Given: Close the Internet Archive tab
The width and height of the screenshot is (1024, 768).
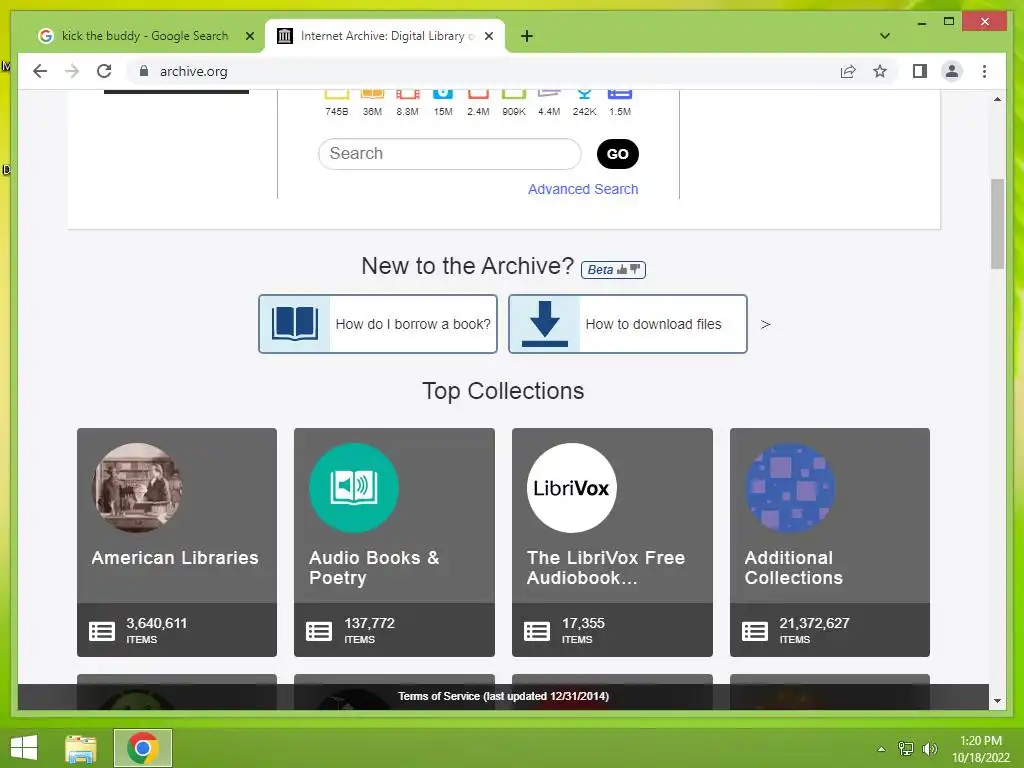Looking at the screenshot, I should click(488, 36).
